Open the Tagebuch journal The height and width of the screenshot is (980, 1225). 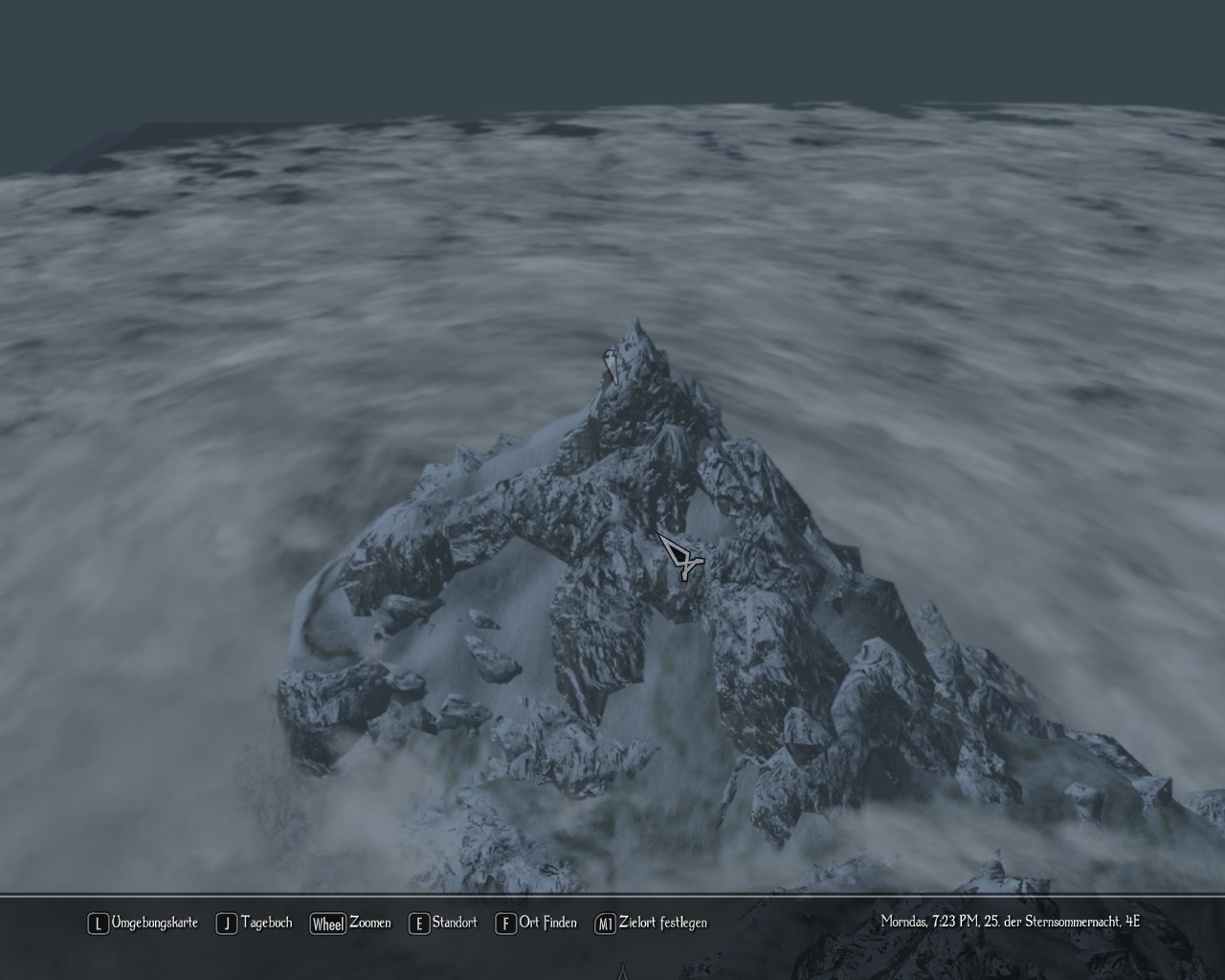point(266,923)
